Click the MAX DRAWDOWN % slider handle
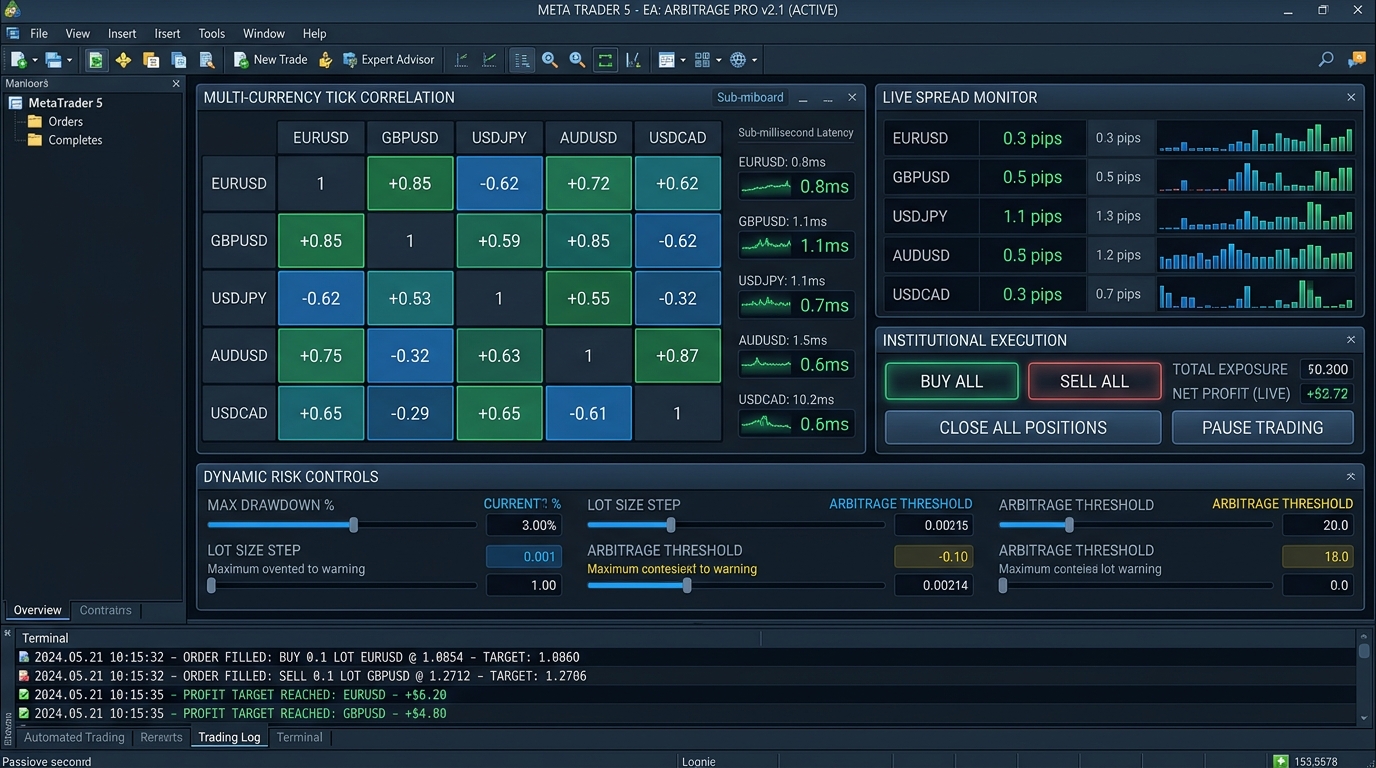Screen dimensions: 1376x768 click(x=353, y=525)
